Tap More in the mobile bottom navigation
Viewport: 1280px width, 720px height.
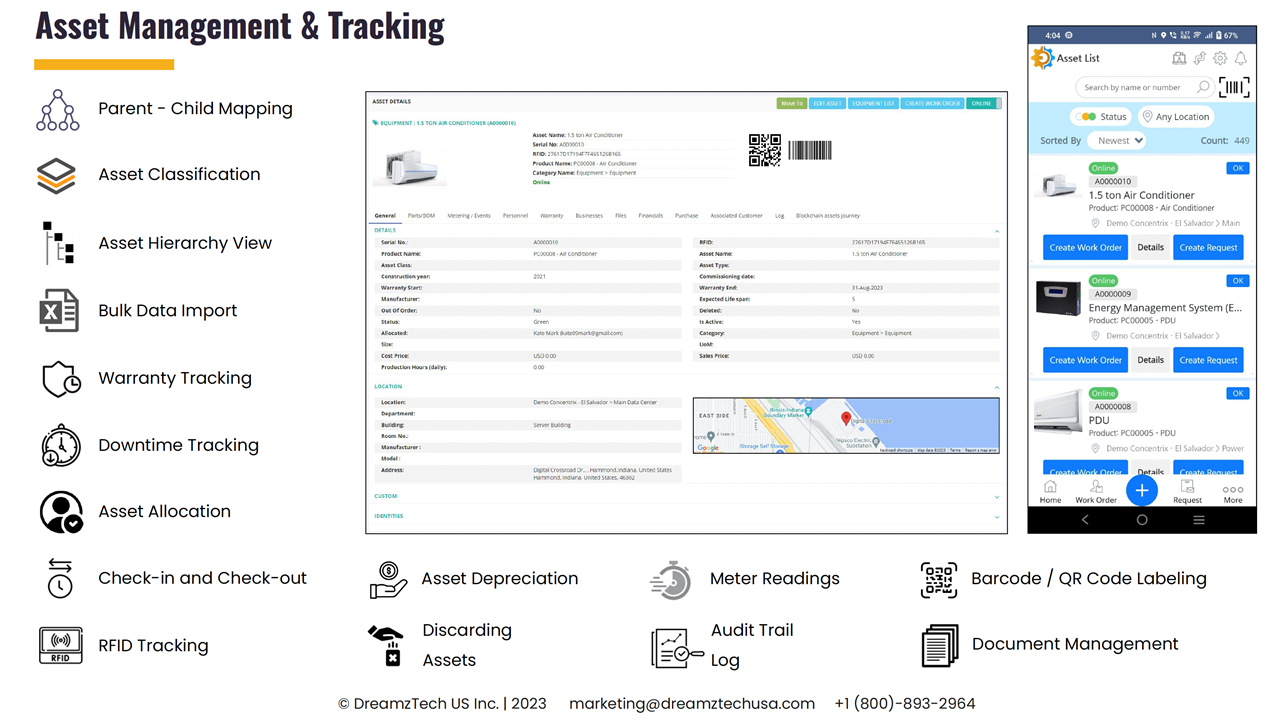[x=1233, y=493]
